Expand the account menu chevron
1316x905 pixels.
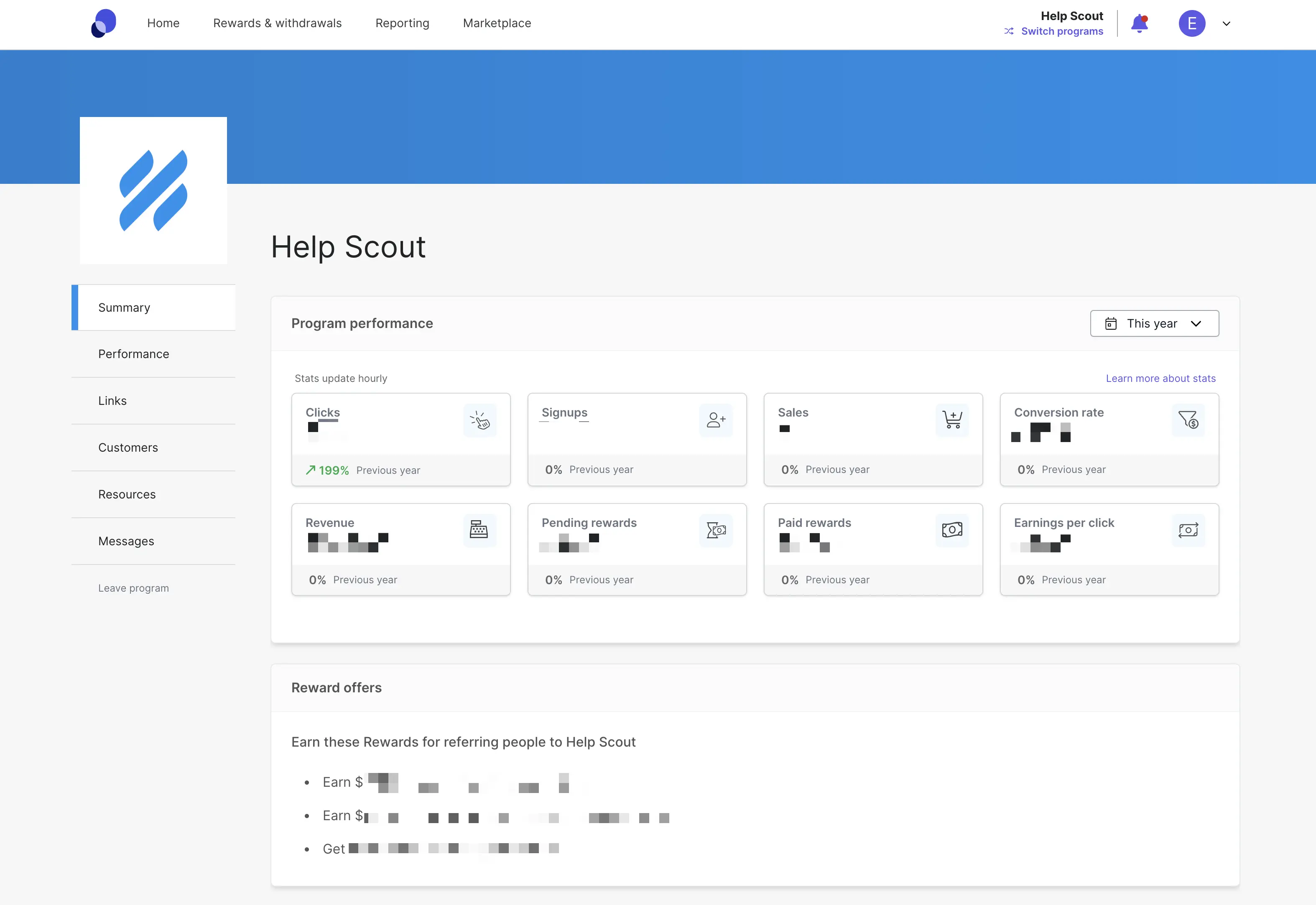[1227, 24]
